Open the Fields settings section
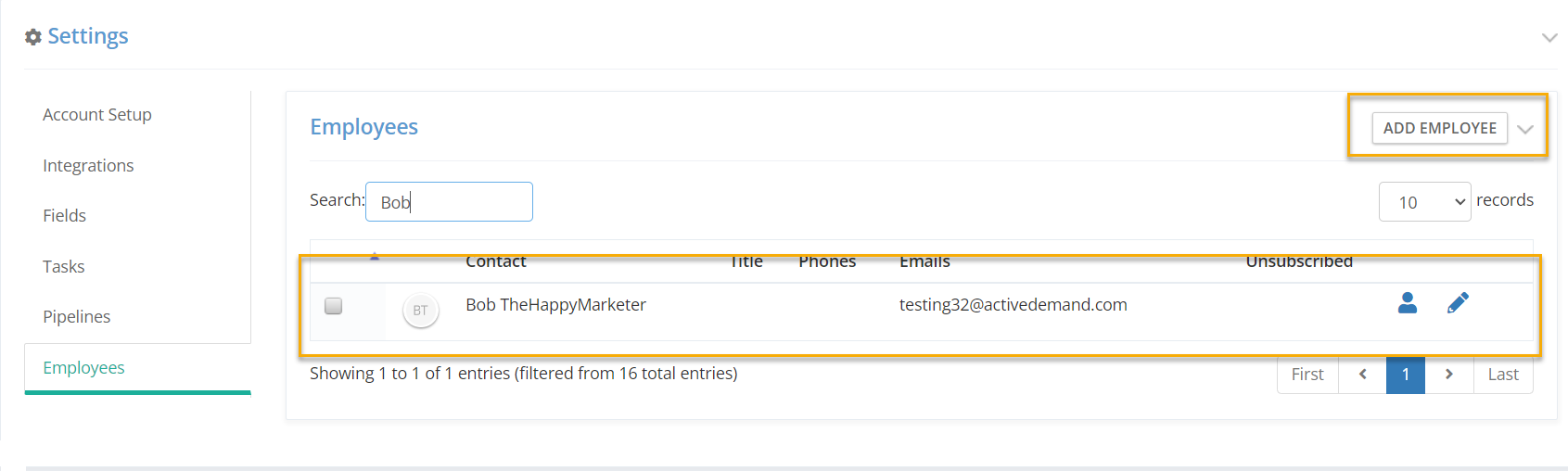 pos(64,216)
